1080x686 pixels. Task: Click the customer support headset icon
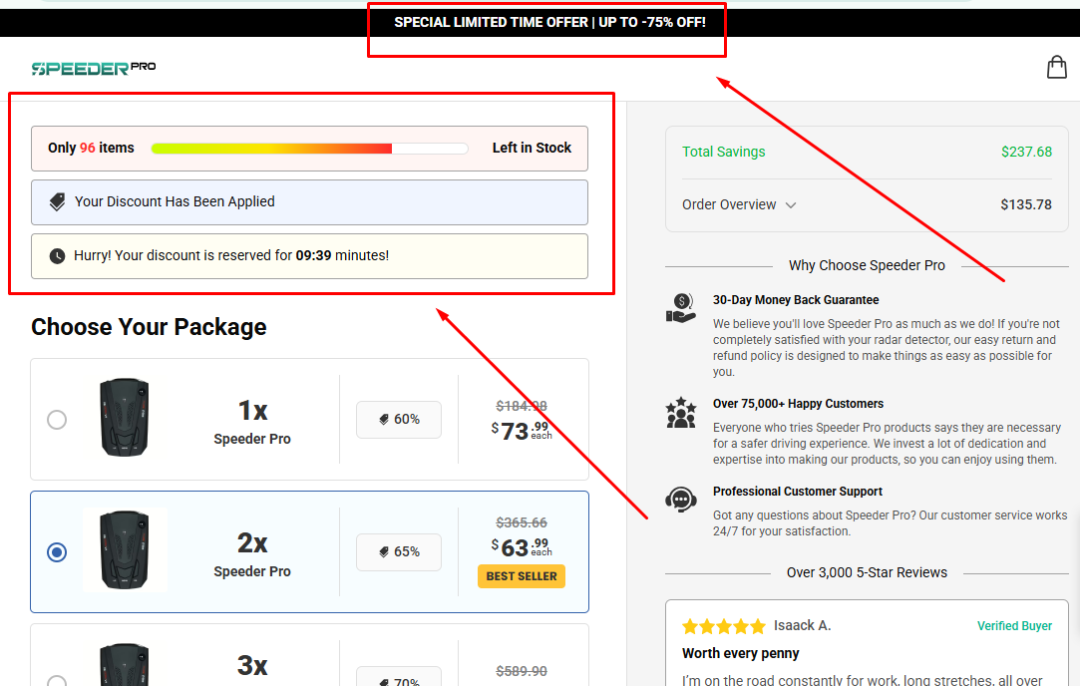tap(681, 499)
